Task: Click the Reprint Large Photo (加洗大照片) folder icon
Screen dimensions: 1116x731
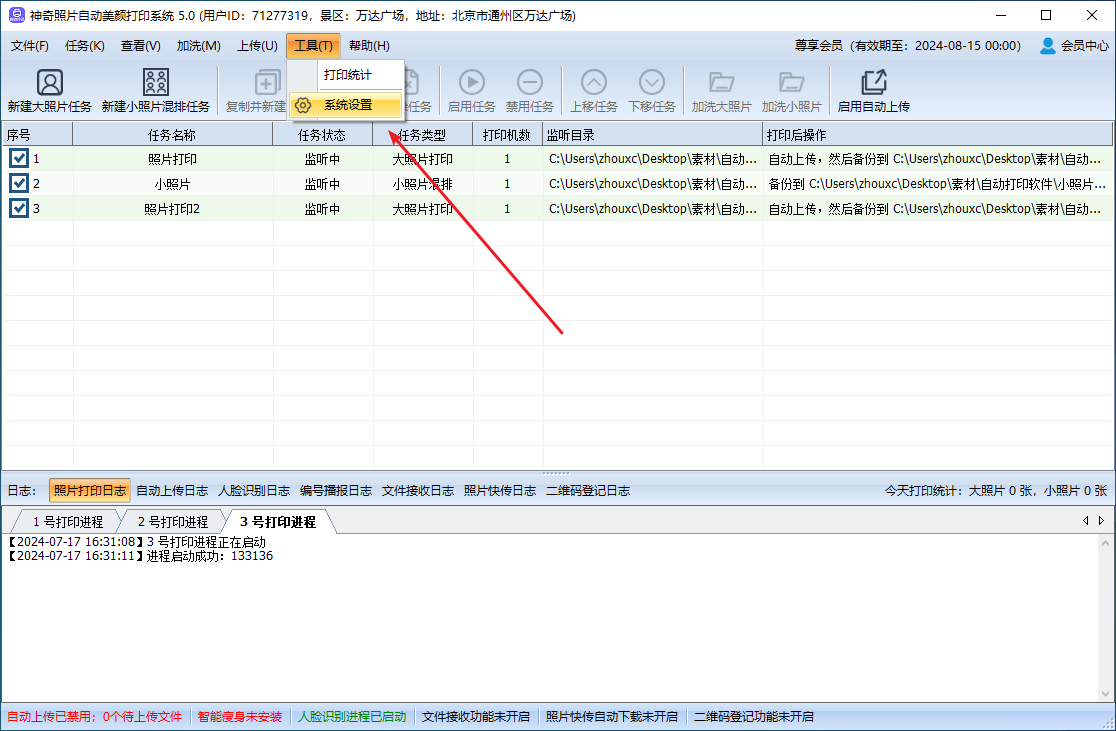Action: click(721, 83)
